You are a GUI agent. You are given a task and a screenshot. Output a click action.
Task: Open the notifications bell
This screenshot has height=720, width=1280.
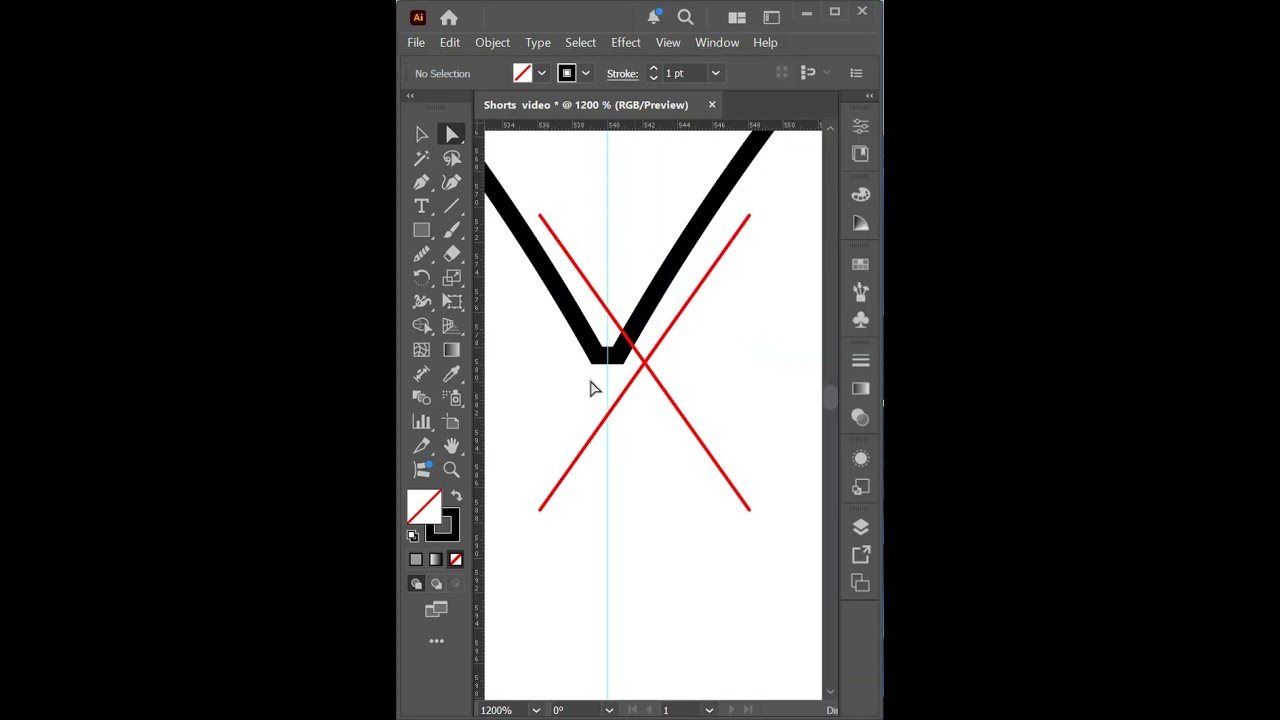(654, 17)
